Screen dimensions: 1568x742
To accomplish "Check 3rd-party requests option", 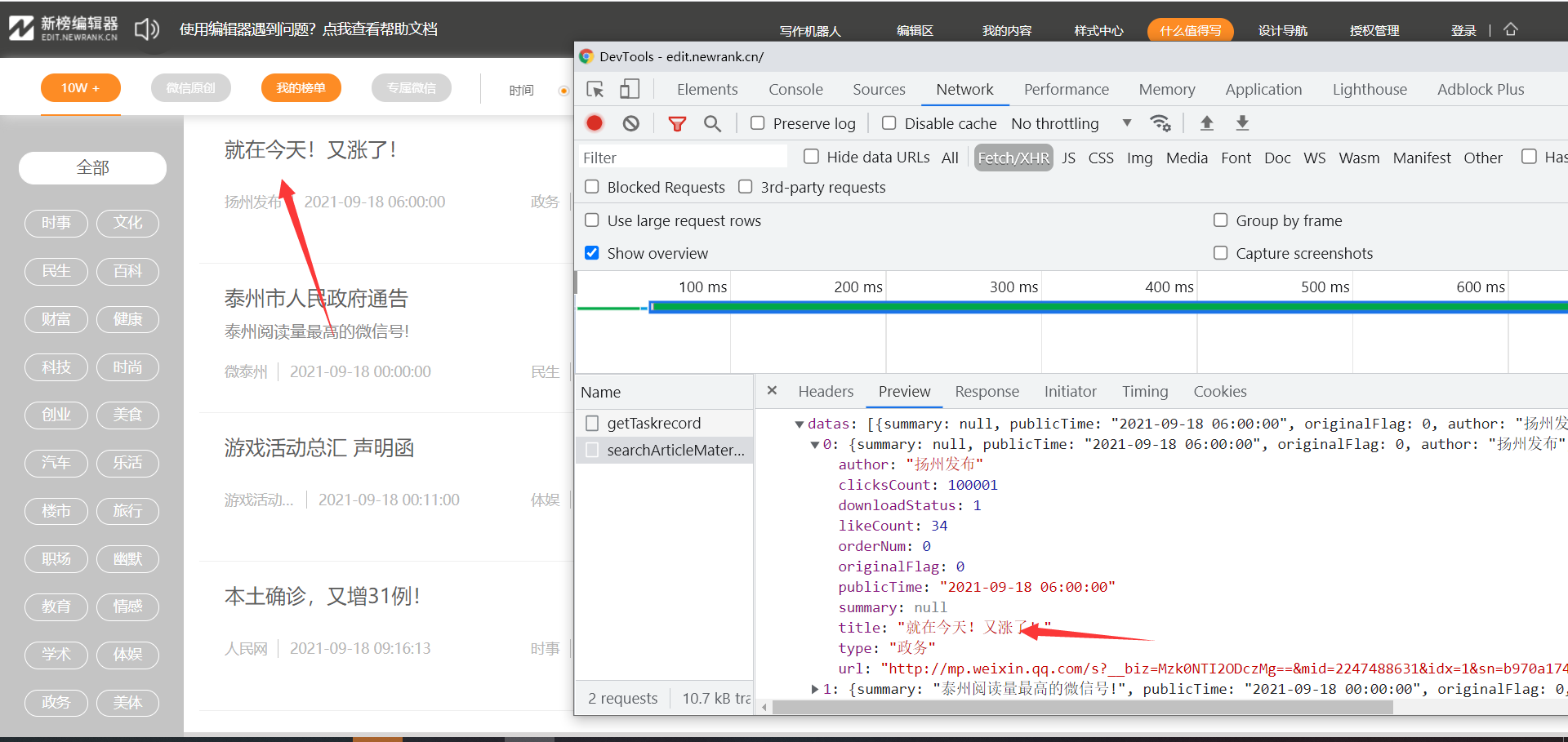I will pyautogui.click(x=746, y=187).
